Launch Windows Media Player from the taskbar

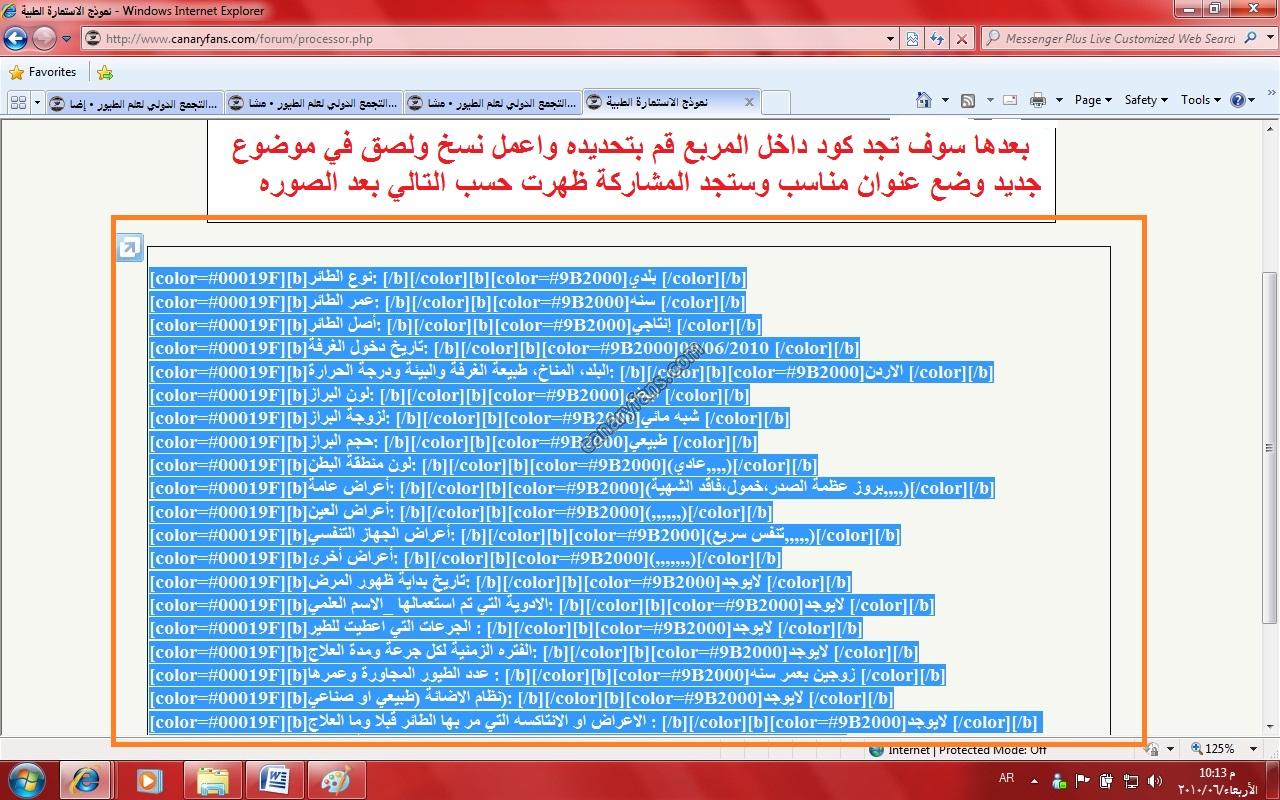(x=148, y=779)
